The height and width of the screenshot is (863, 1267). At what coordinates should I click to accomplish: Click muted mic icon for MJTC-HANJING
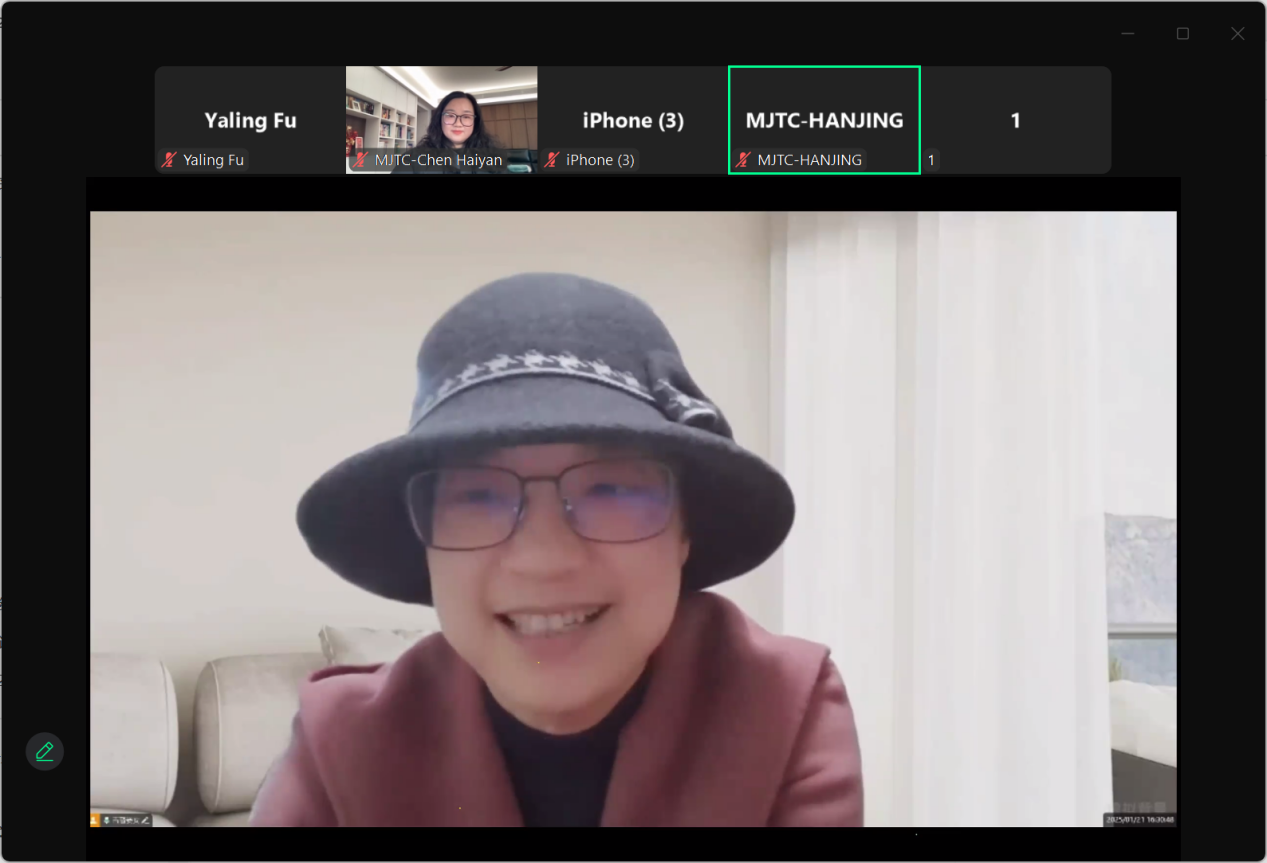pyautogui.click(x=743, y=160)
